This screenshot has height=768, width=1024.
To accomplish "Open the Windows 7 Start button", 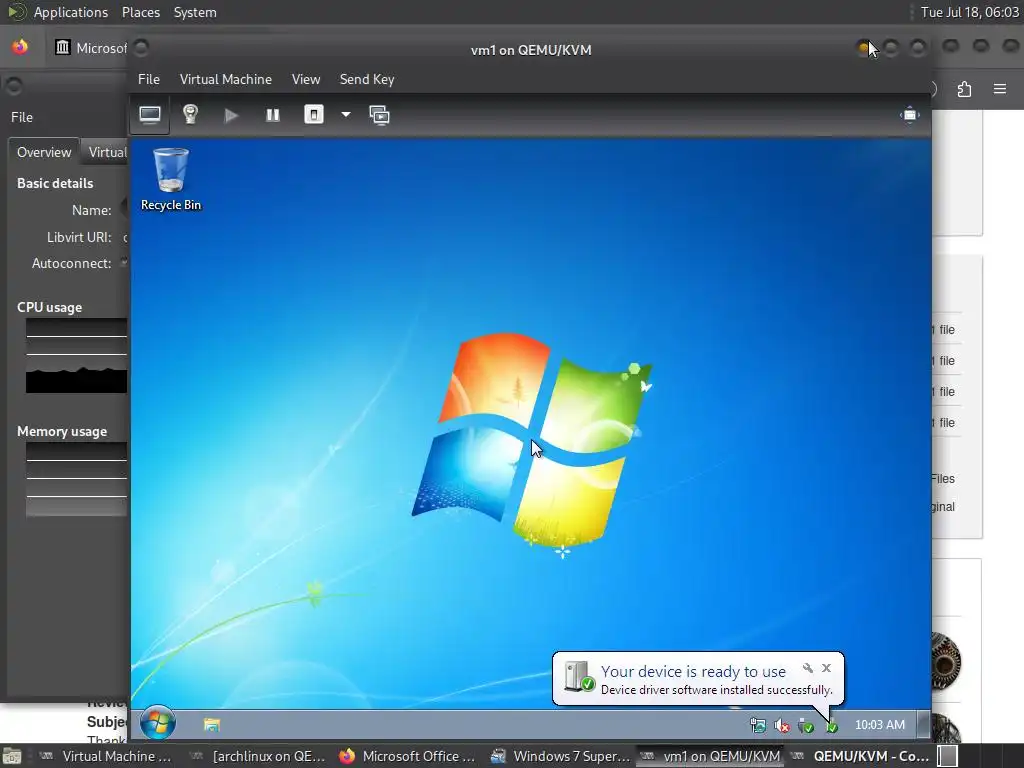I will (157, 723).
